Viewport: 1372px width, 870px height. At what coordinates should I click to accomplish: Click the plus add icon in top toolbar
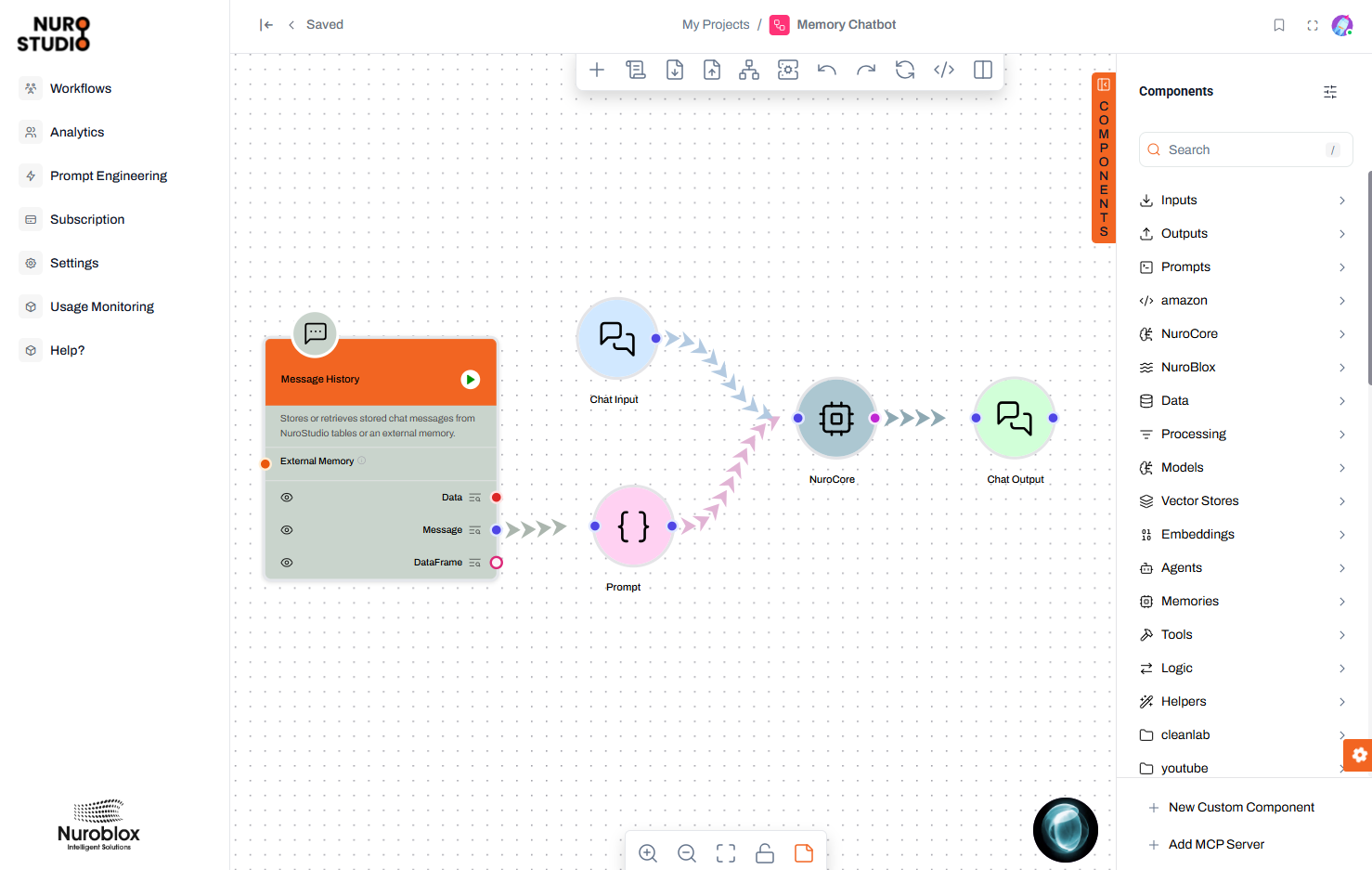click(x=597, y=70)
